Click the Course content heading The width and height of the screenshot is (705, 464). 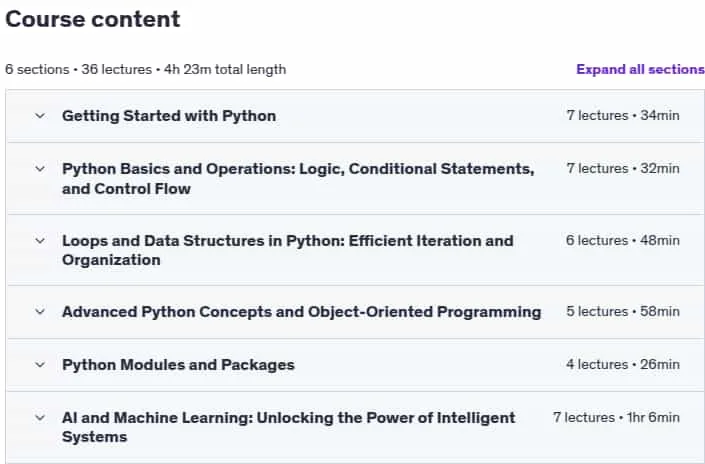pos(93,19)
